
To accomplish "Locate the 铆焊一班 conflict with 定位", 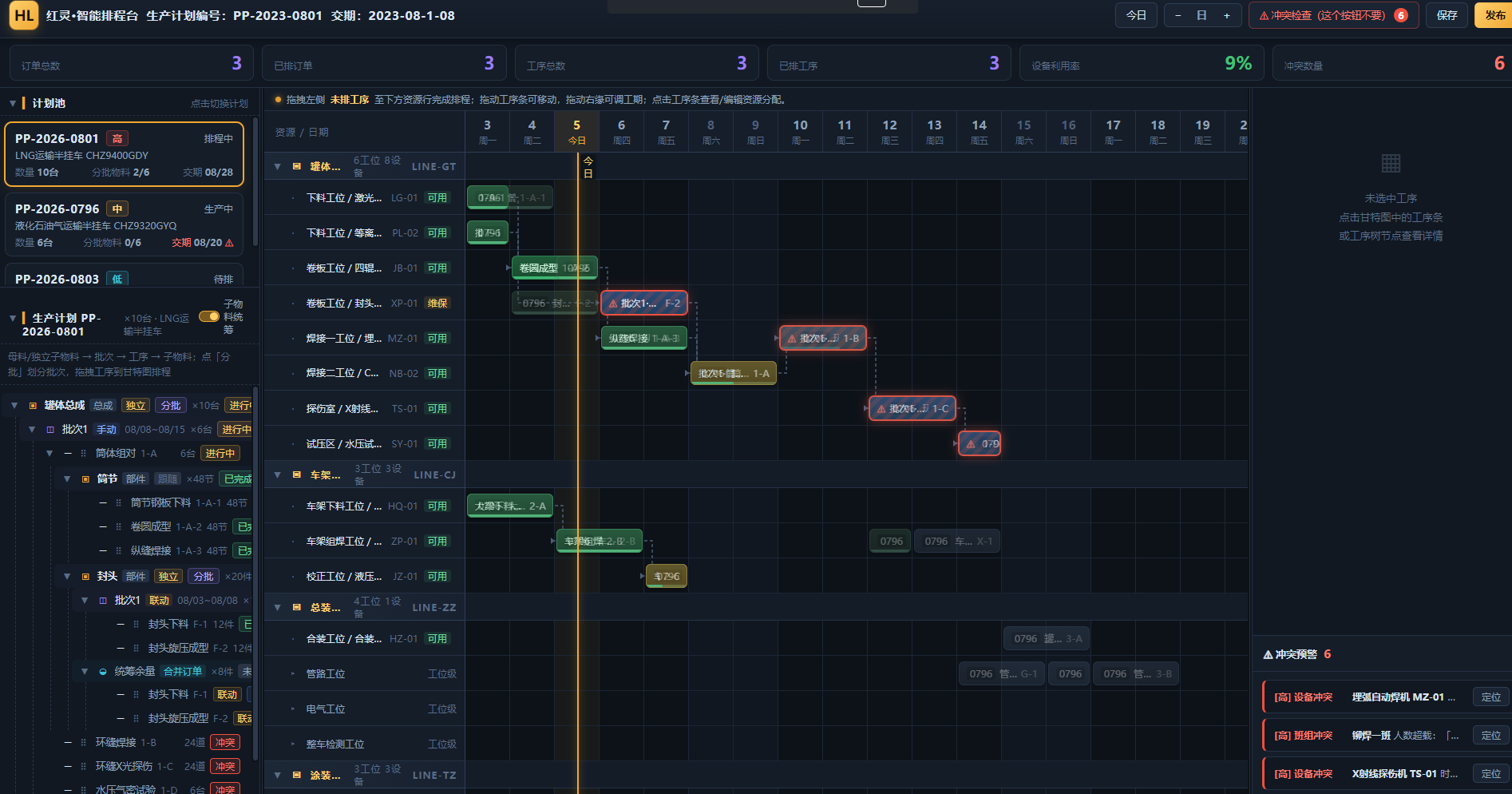I will click(1490, 736).
